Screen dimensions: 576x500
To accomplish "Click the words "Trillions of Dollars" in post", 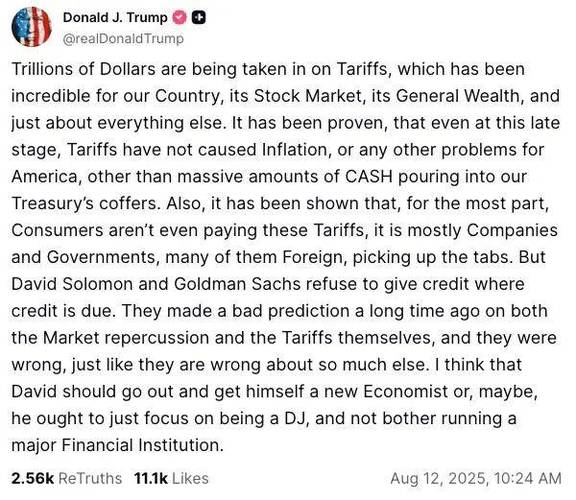I will [x=83, y=69].
